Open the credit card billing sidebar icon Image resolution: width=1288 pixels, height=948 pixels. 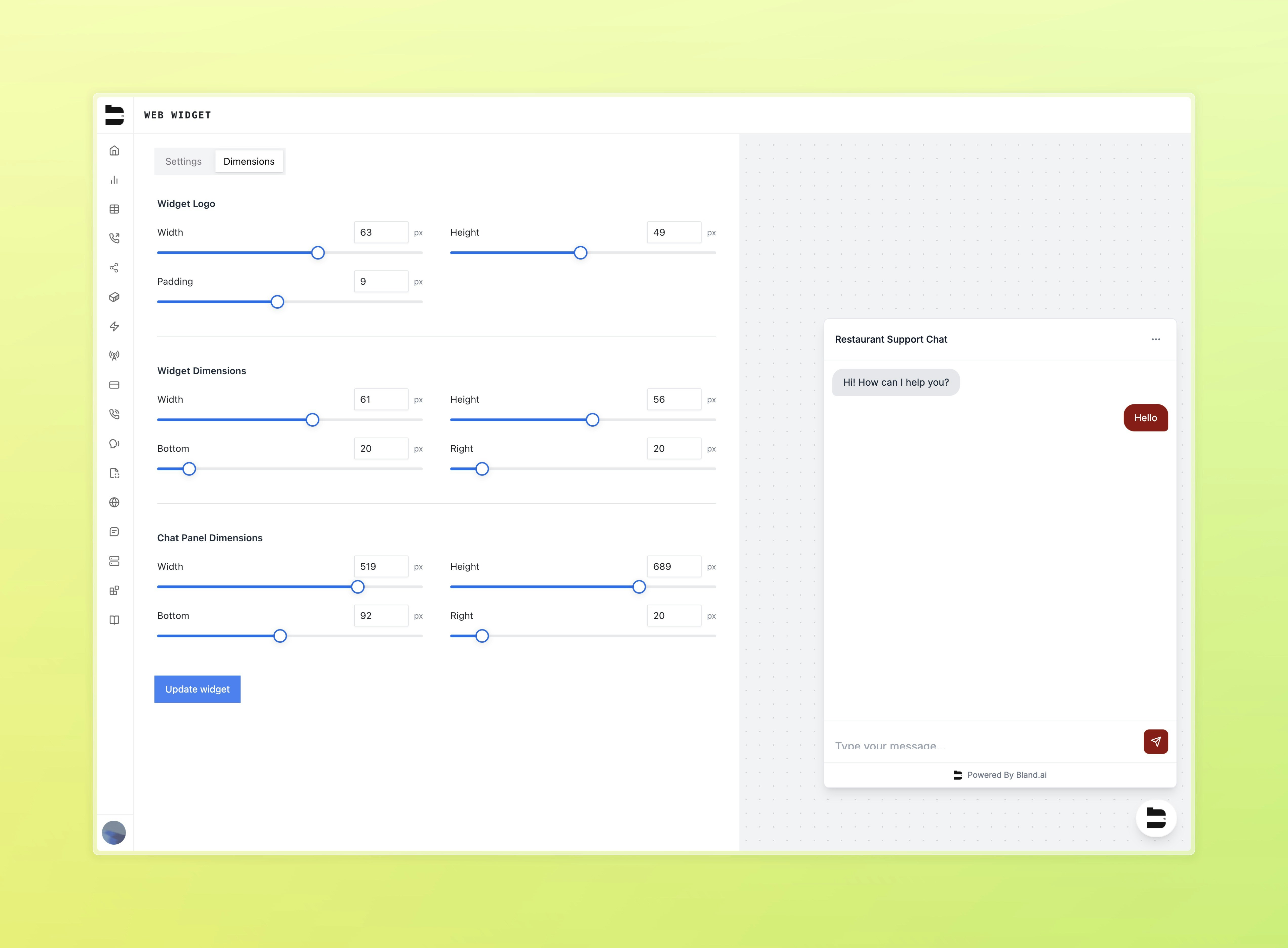click(x=114, y=385)
